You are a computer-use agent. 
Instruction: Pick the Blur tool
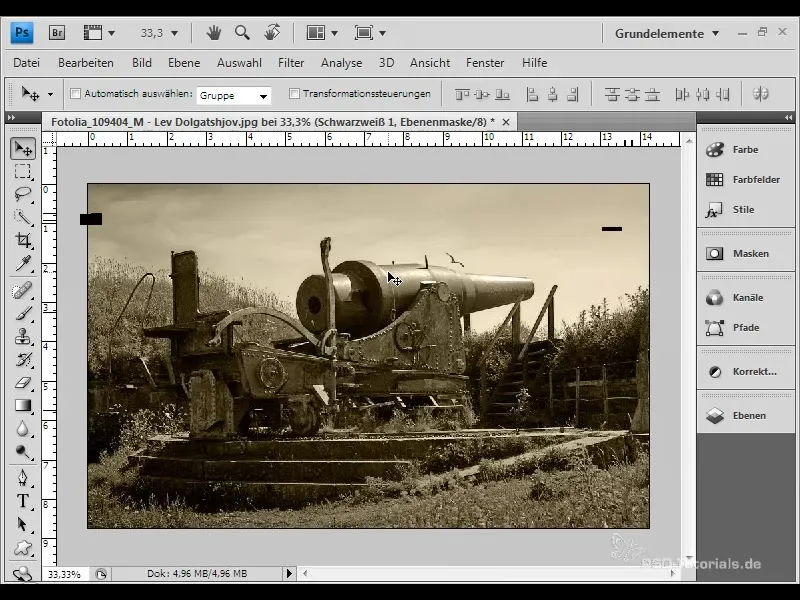(23, 429)
